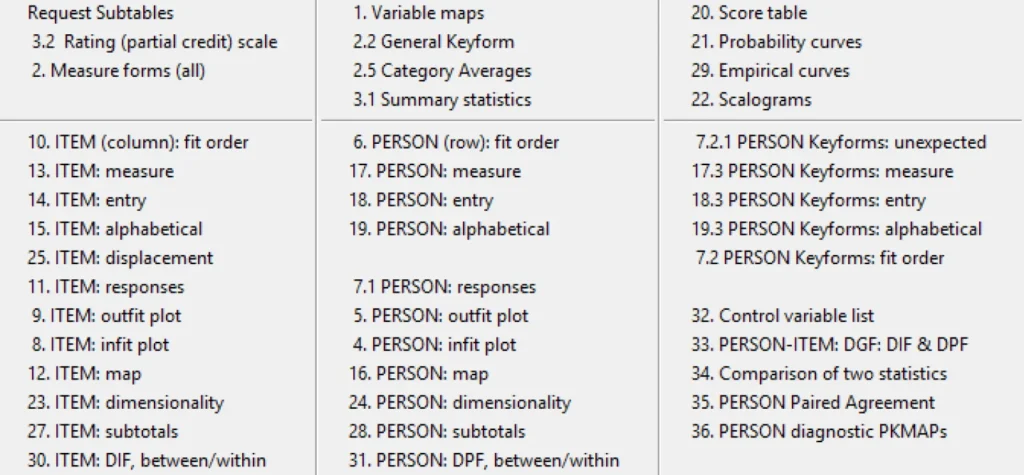Select 20. Score table
Image resolution: width=1024 pixels, height=475 pixels.
pos(748,14)
